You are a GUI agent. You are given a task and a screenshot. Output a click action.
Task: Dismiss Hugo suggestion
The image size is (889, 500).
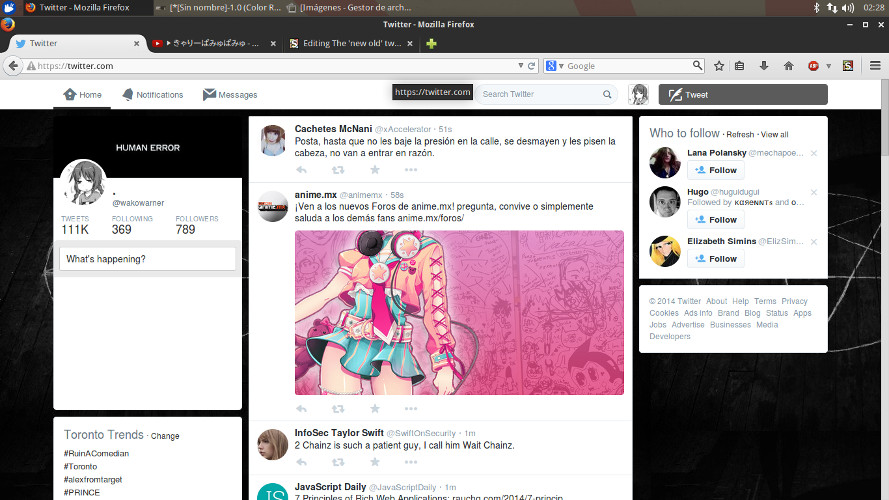pyautogui.click(x=814, y=192)
